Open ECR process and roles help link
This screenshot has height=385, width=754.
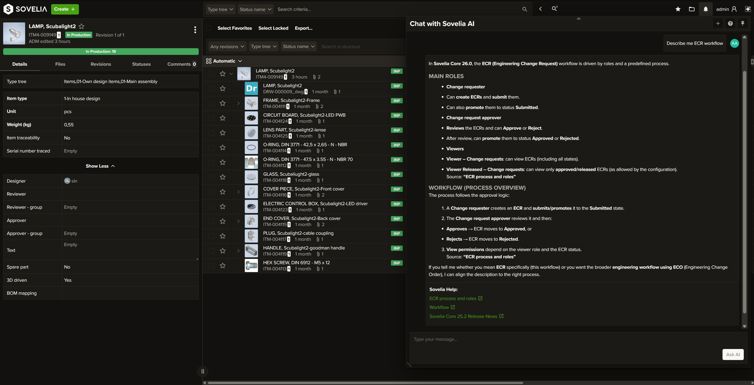[455, 298]
